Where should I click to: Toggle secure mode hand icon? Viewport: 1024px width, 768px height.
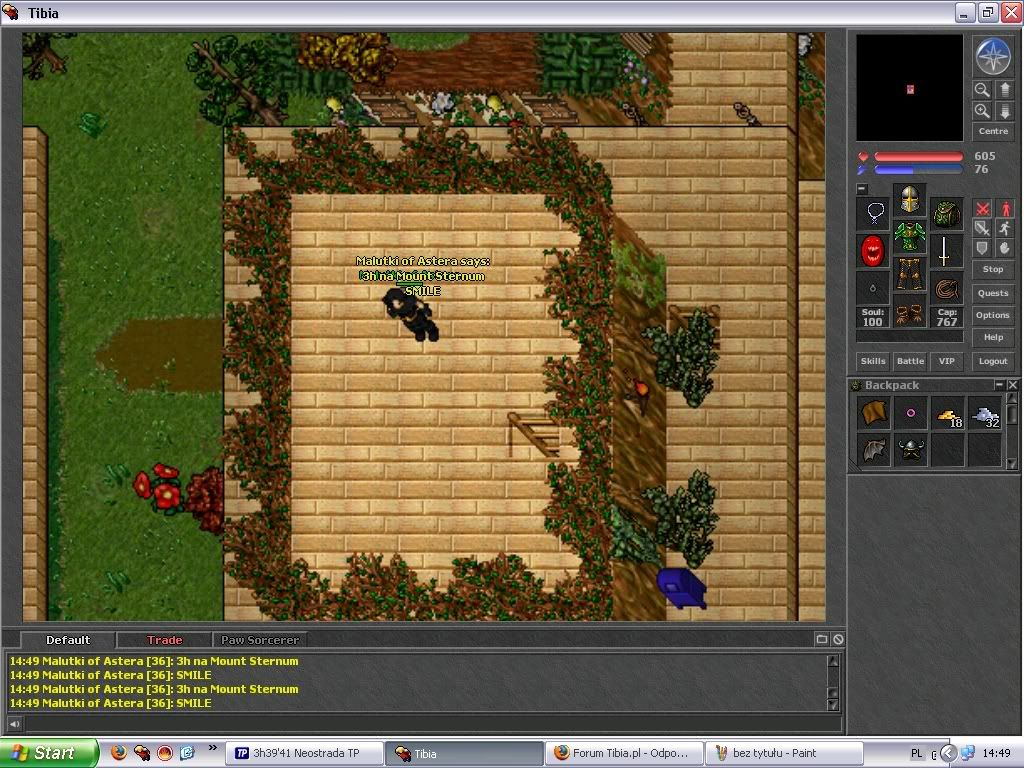(1005, 248)
